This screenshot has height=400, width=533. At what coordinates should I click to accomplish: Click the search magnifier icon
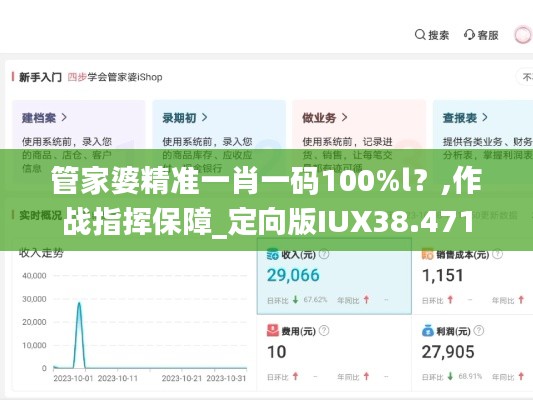point(420,35)
